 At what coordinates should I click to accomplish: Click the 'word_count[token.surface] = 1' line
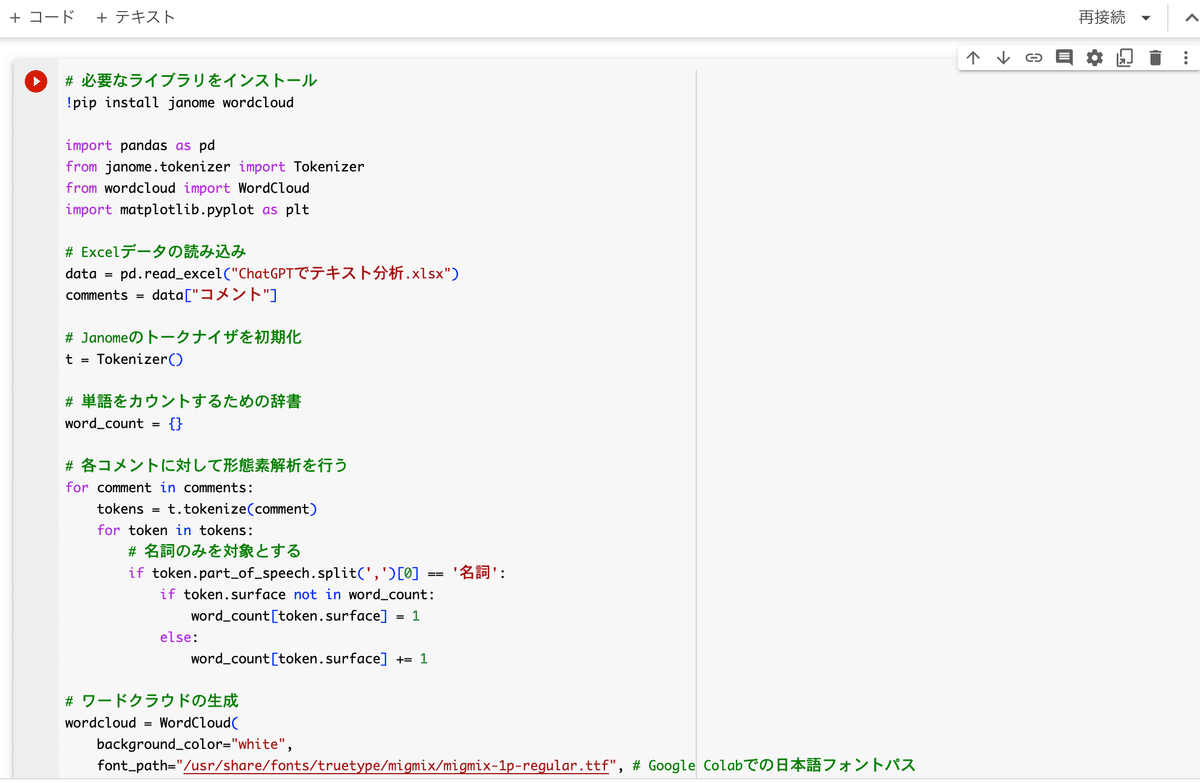pyautogui.click(x=306, y=616)
